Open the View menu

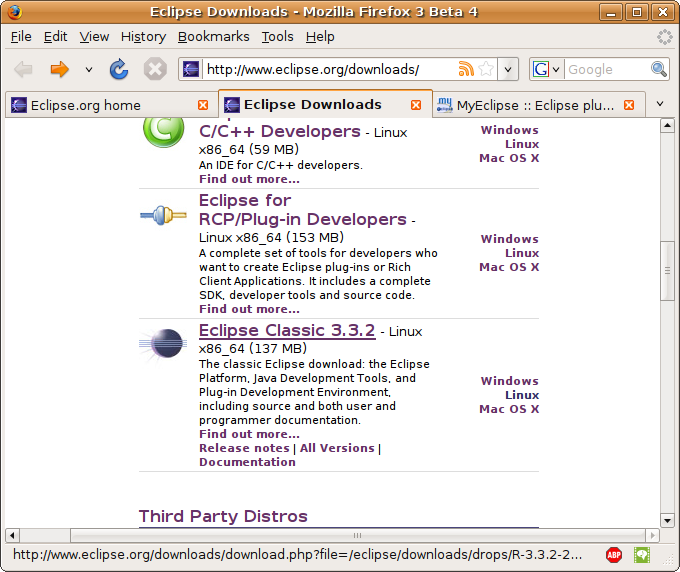tap(94, 37)
